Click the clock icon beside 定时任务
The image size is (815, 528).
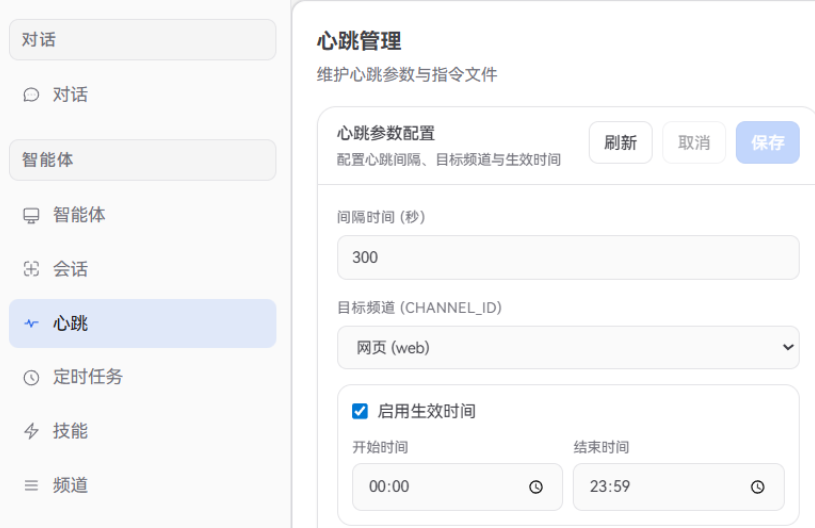pos(31,377)
